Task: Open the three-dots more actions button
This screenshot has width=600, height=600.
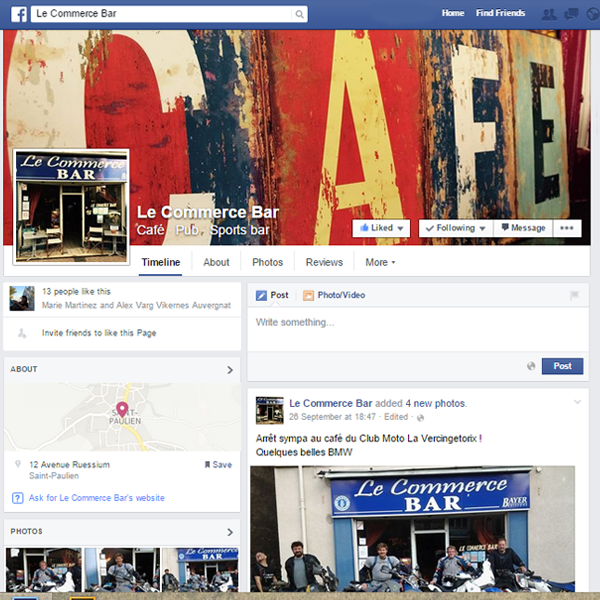Action: 567,228
